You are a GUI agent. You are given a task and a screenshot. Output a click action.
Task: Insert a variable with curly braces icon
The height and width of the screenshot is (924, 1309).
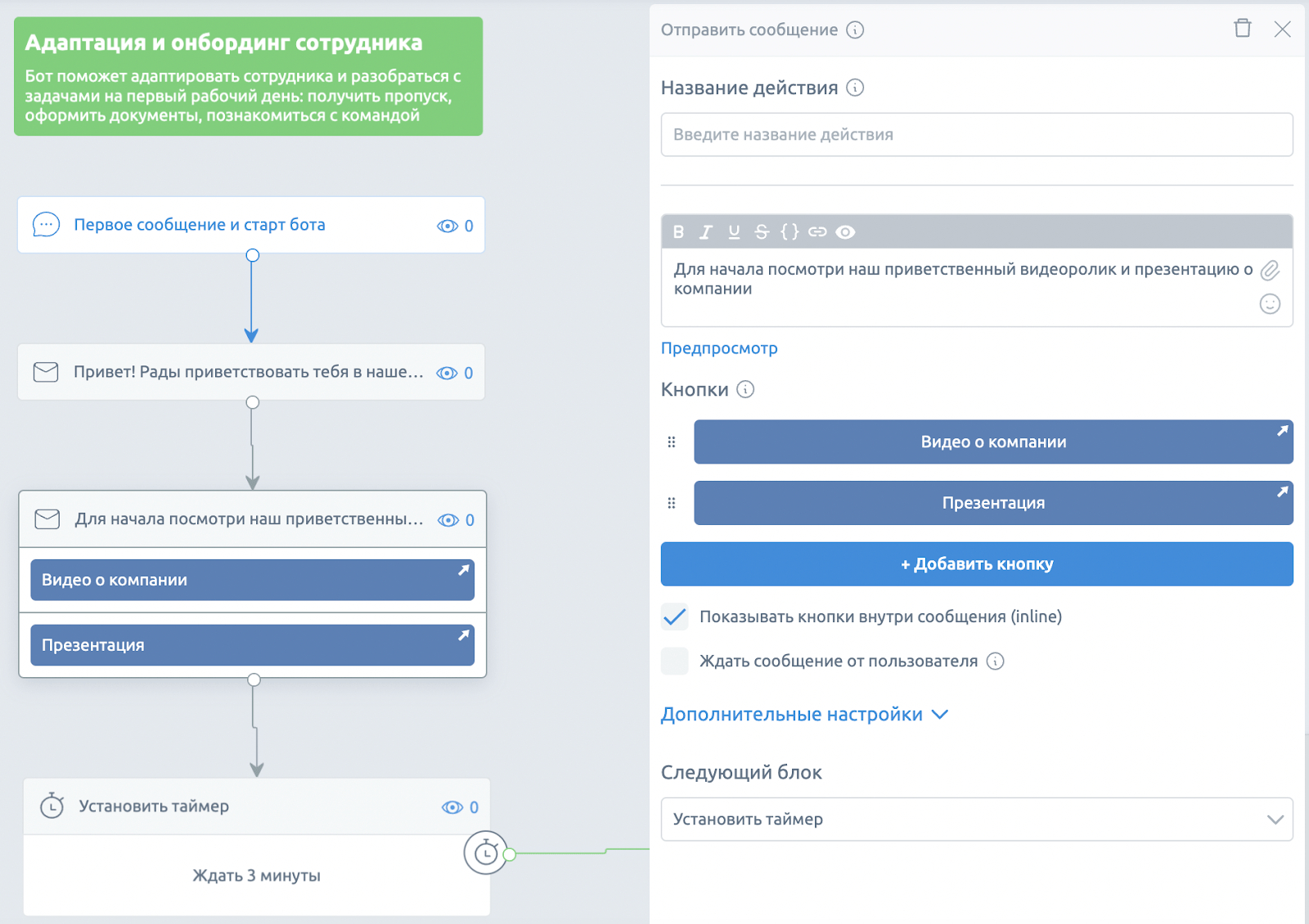pyautogui.click(x=789, y=232)
